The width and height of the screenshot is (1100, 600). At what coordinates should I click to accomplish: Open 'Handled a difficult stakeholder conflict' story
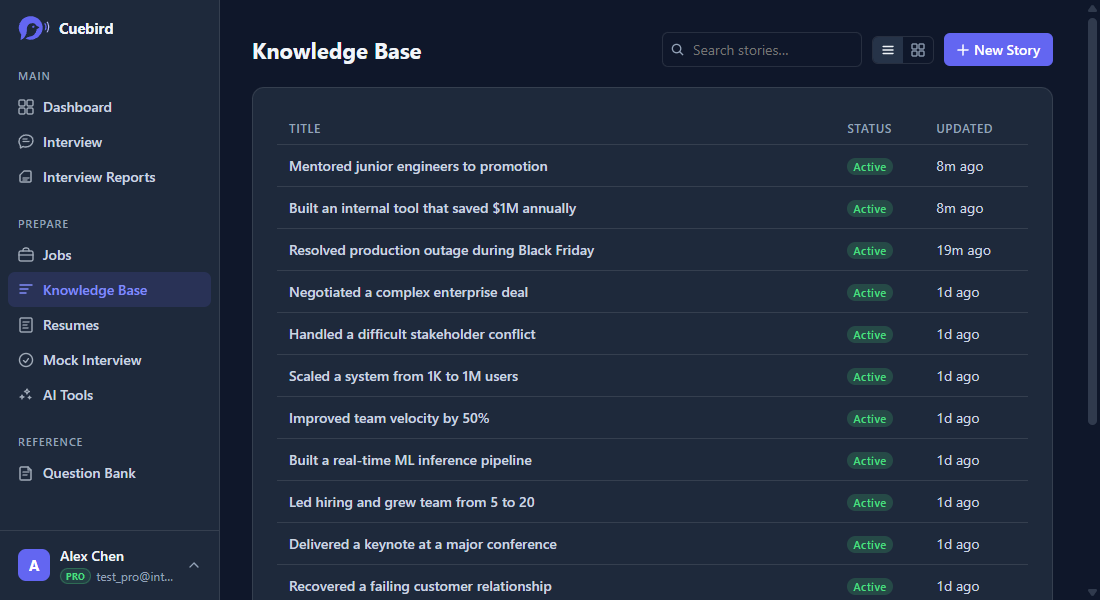pos(412,335)
